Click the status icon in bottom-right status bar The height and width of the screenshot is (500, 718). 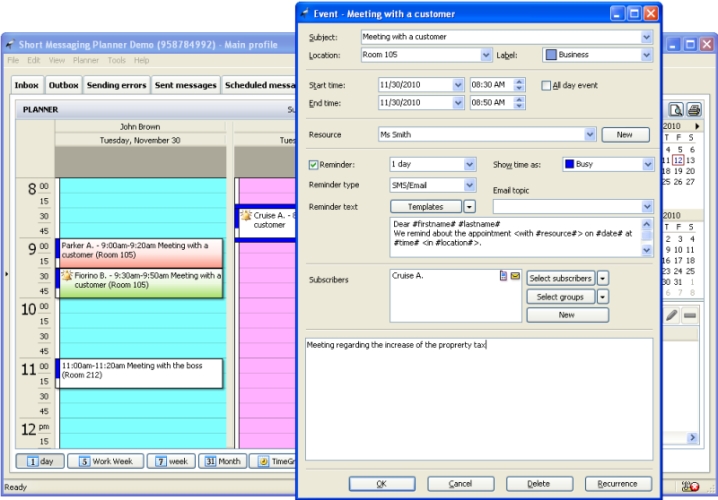click(x=690, y=487)
